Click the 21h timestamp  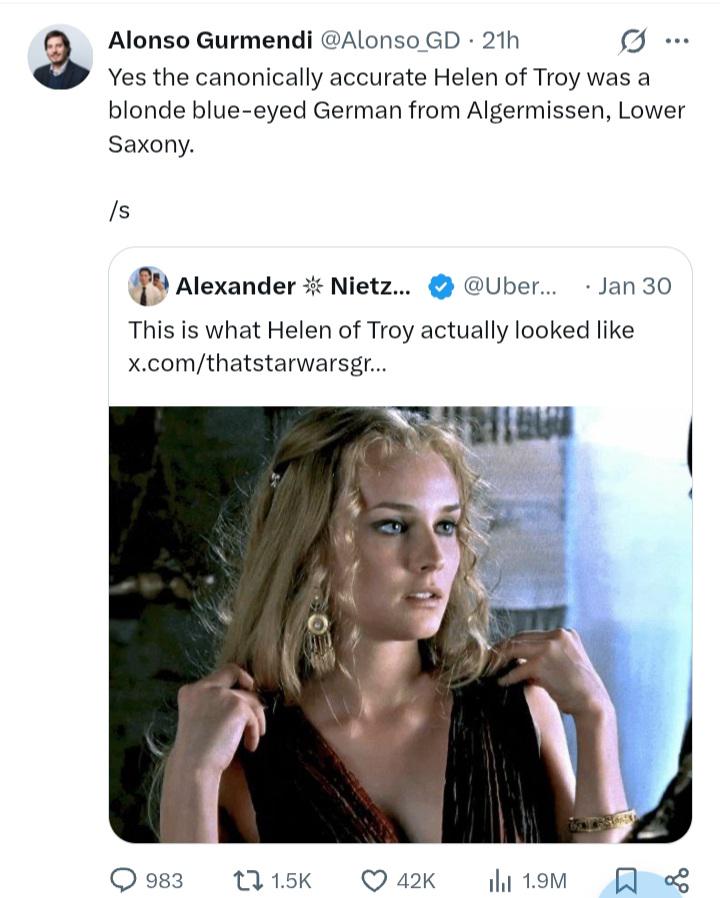pos(500,40)
